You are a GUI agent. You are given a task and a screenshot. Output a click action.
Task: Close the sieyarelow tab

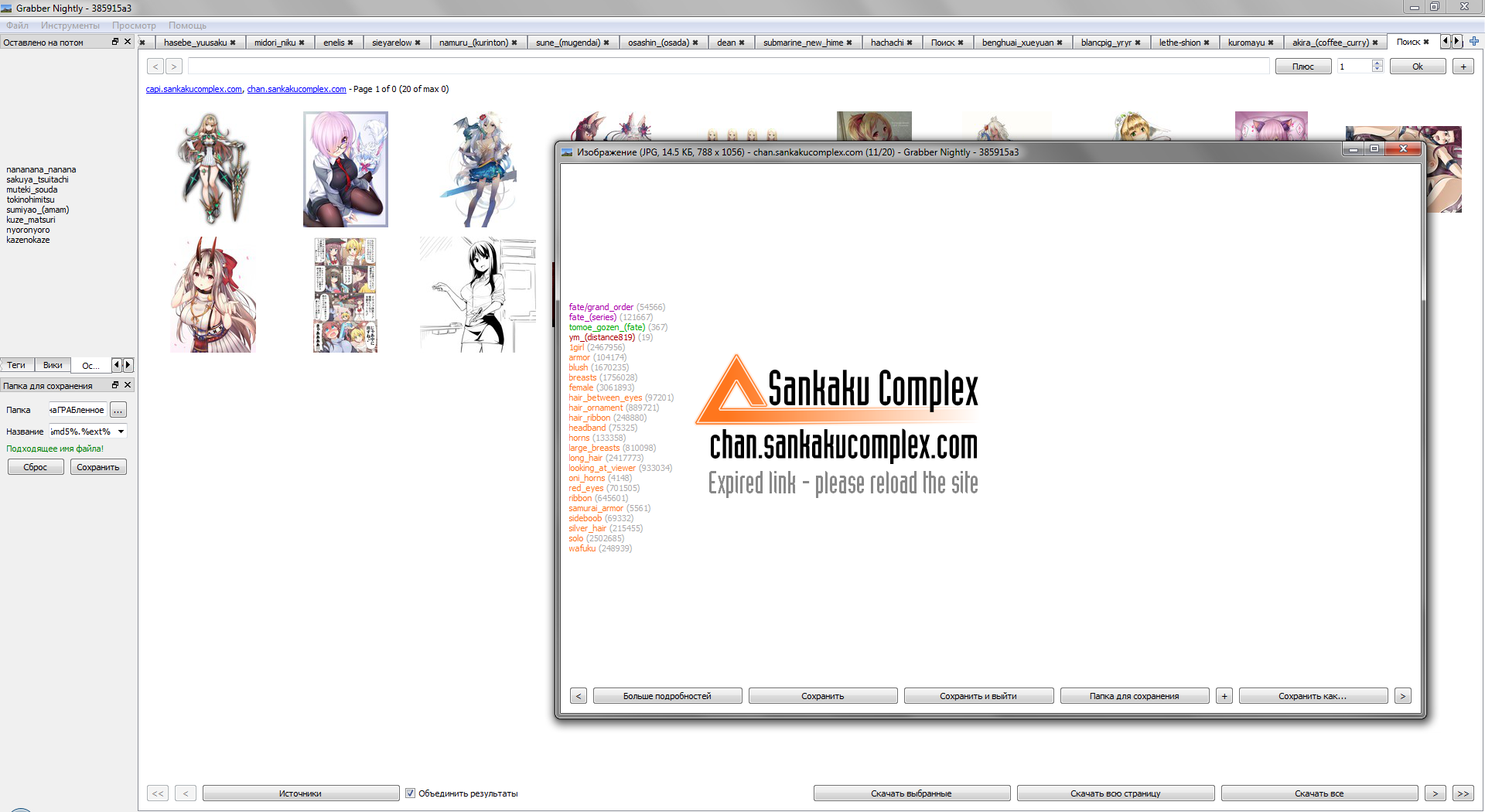[418, 43]
